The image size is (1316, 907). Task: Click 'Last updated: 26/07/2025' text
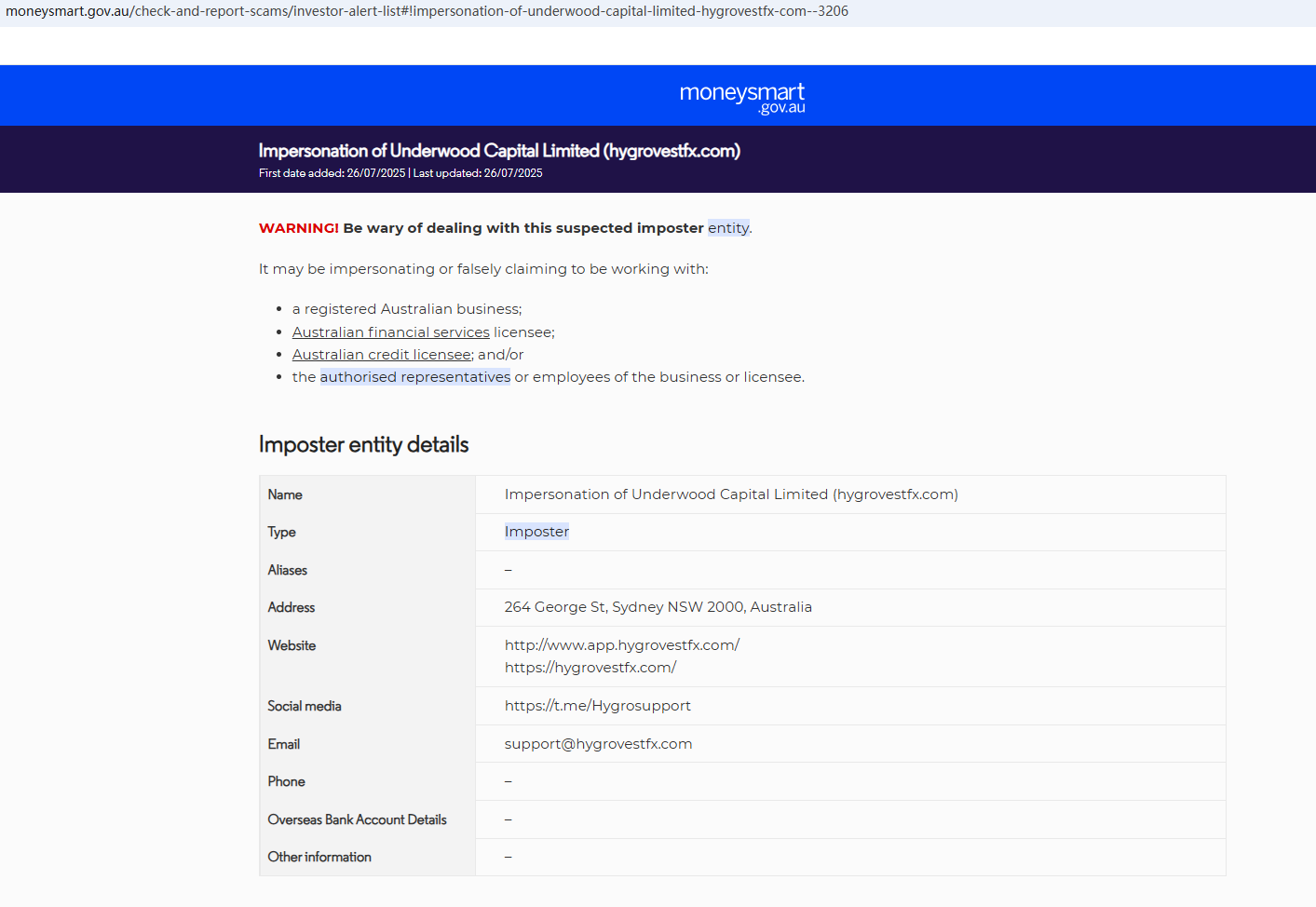[x=478, y=173]
